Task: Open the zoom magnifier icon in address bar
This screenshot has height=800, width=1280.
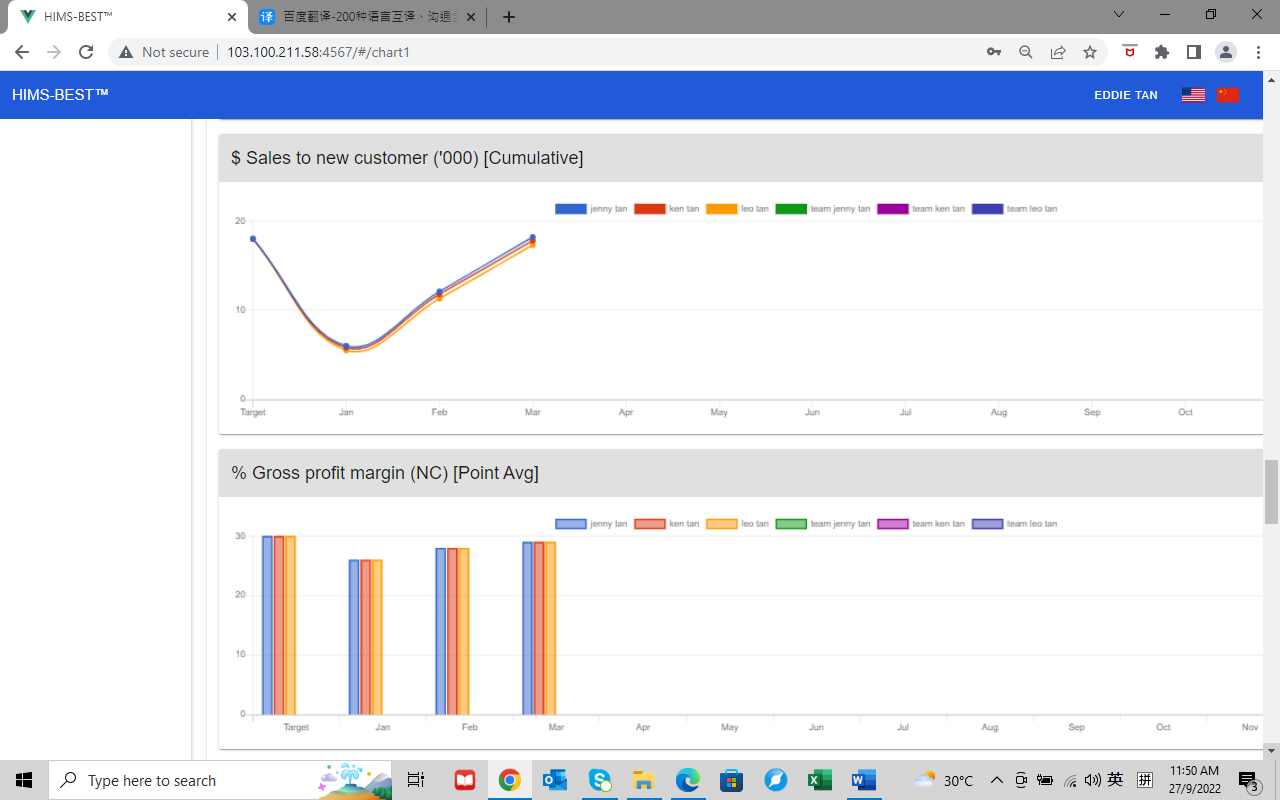Action: point(1025,52)
